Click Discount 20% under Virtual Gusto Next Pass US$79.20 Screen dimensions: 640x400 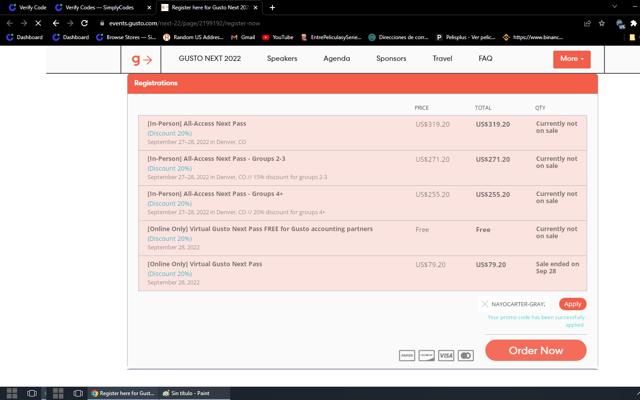click(169, 274)
